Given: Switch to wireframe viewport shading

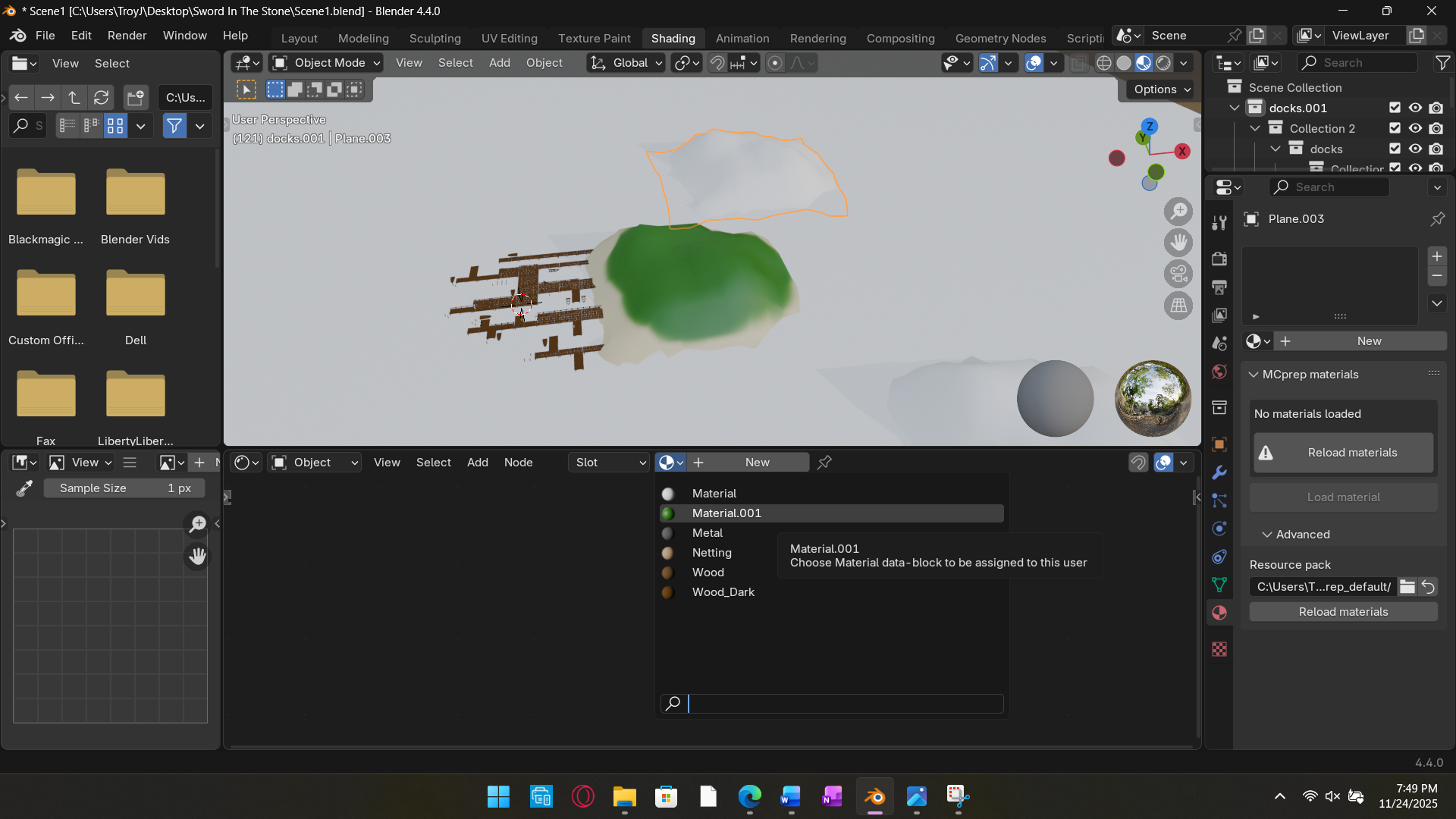Looking at the screenshot, I should coord(1104,63).
